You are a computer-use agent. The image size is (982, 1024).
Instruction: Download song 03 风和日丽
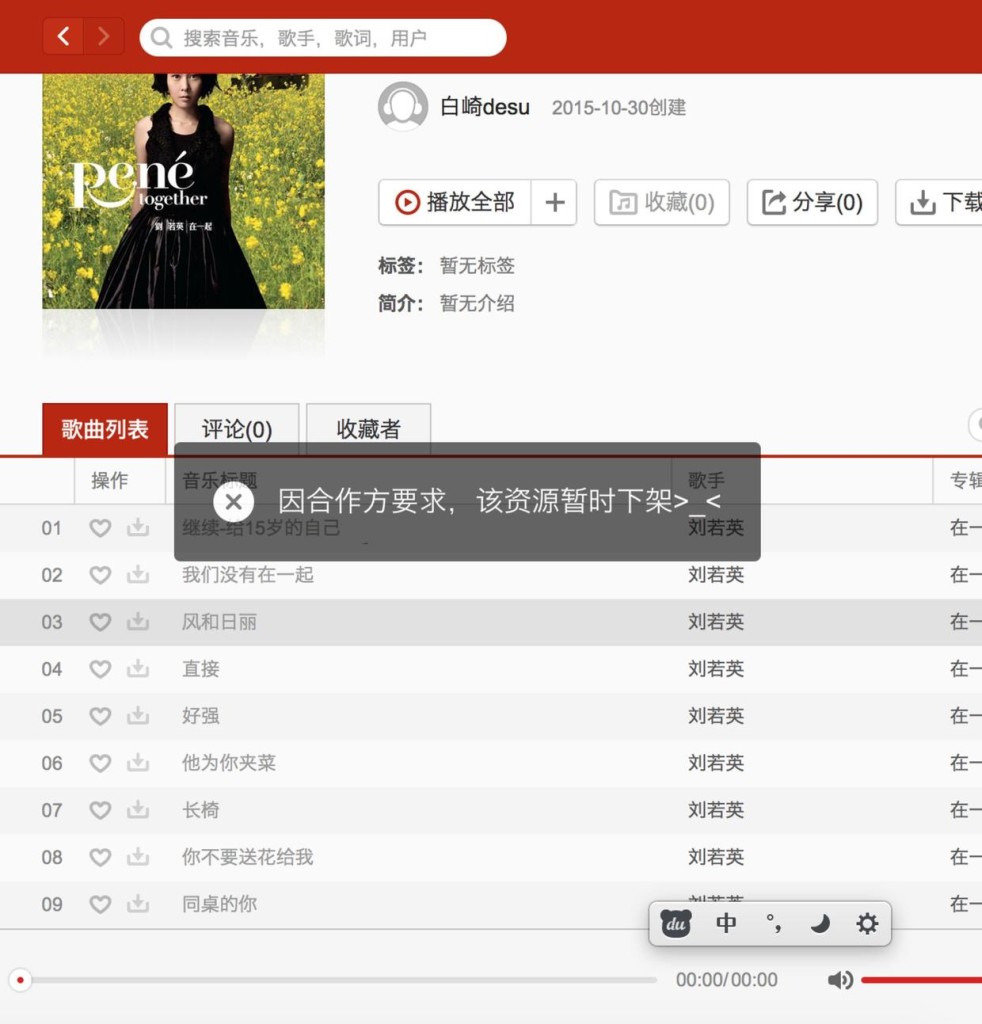(x=138, y=621)
